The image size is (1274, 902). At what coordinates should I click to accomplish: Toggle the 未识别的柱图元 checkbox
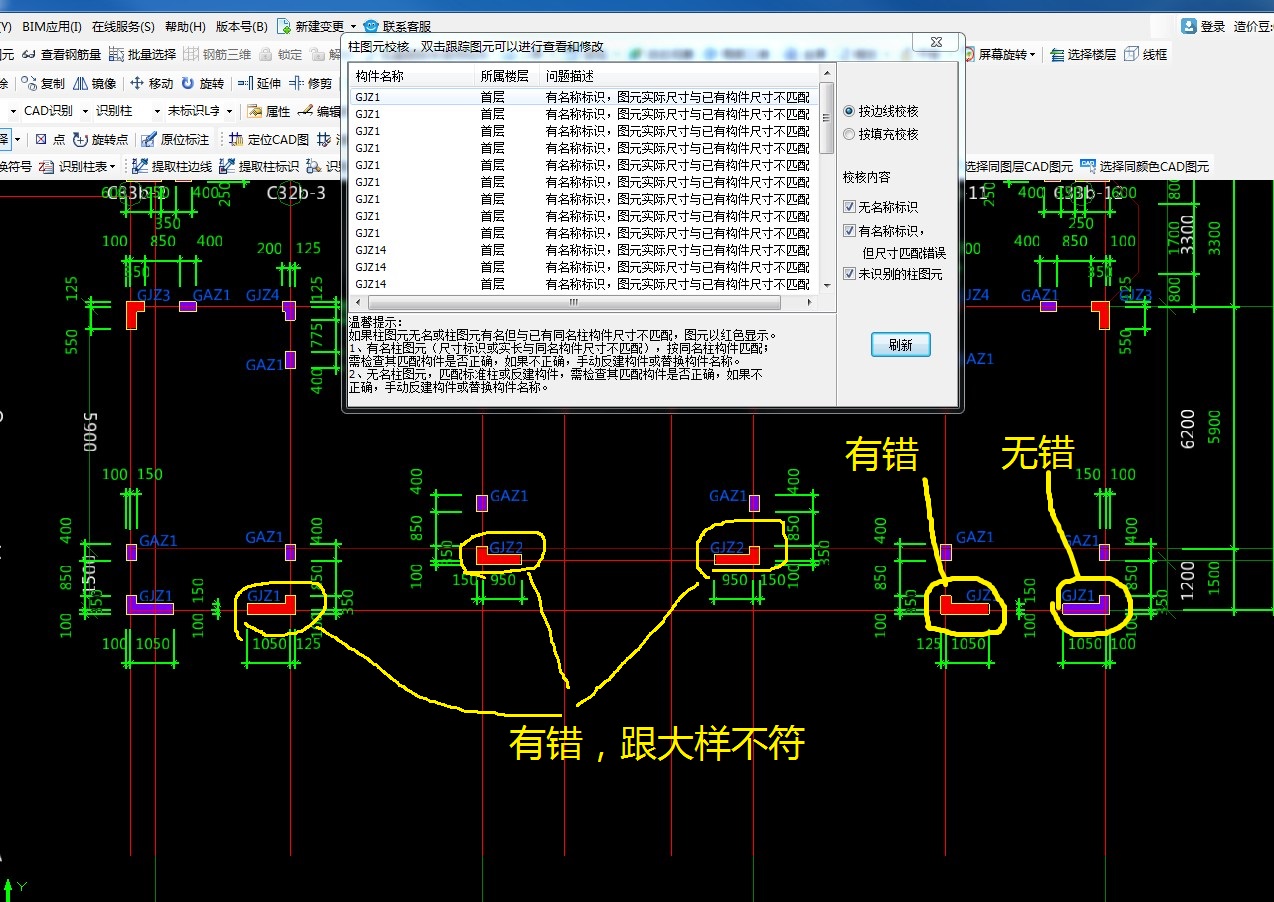[850, 273]
